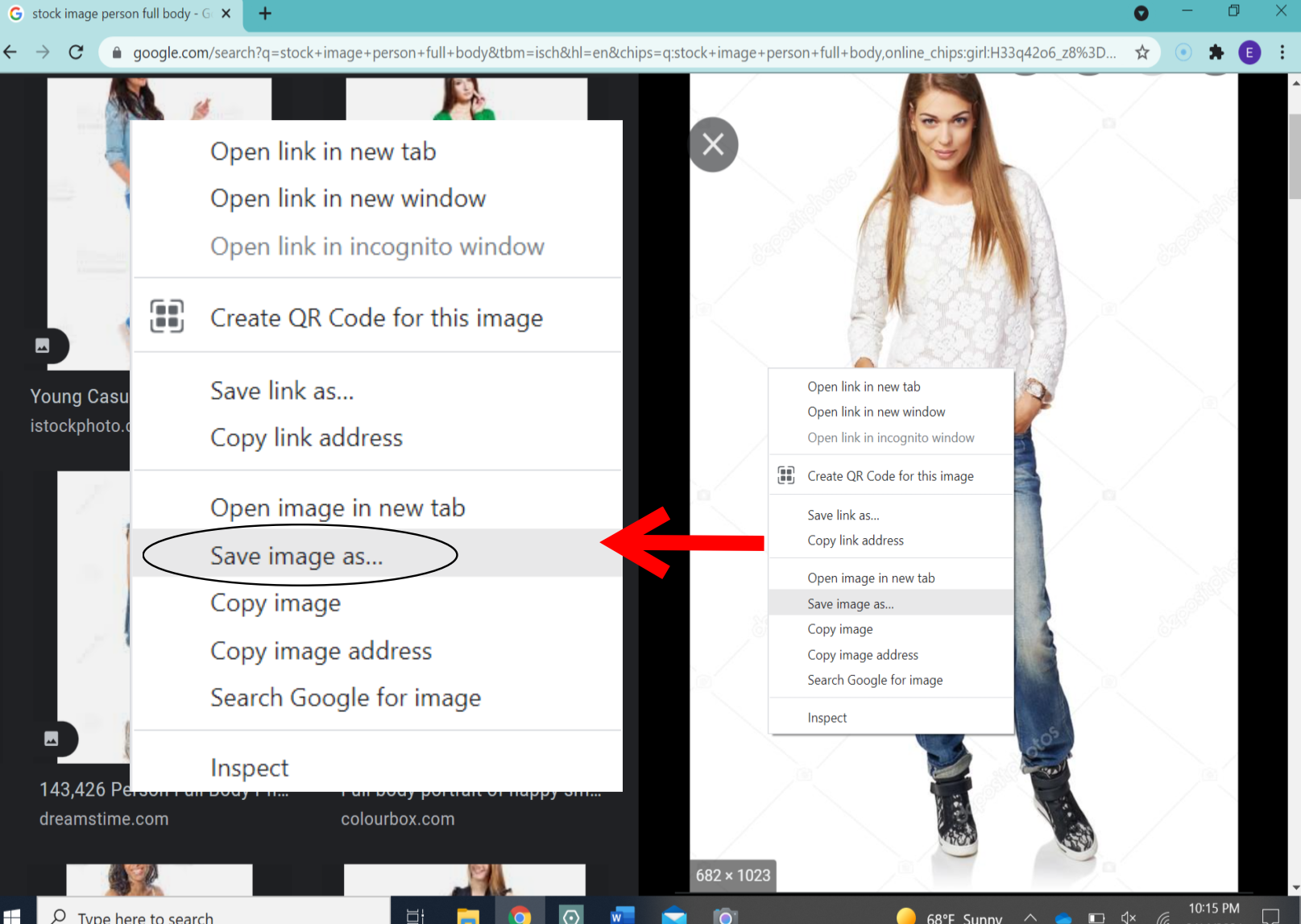Screen dimensions: 1301x924
Task: Open the Windows notification center
Action: point(1271,917)
